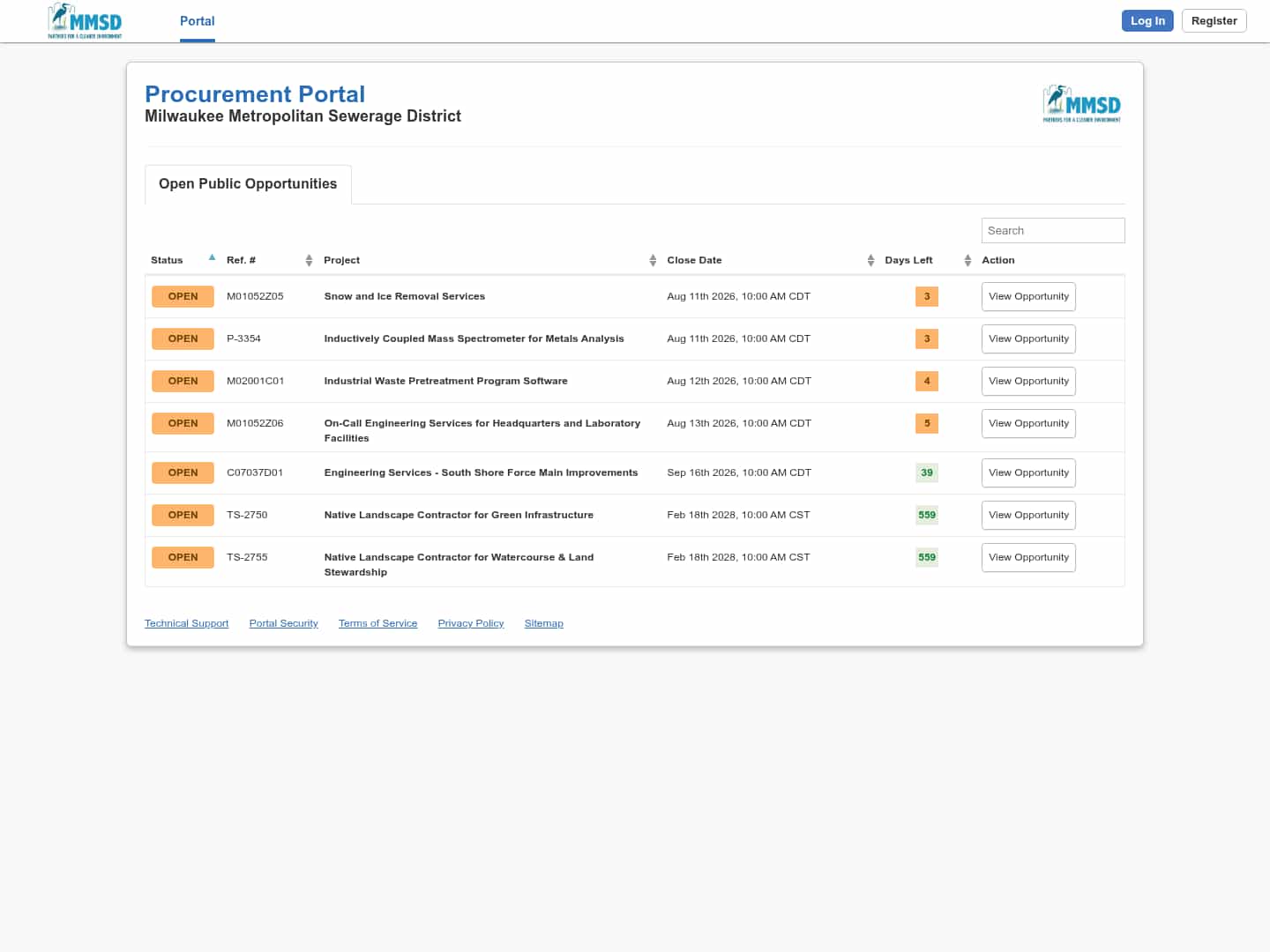
Task: Select Open Public Opportunities tab
Action: tap(248, 184)
